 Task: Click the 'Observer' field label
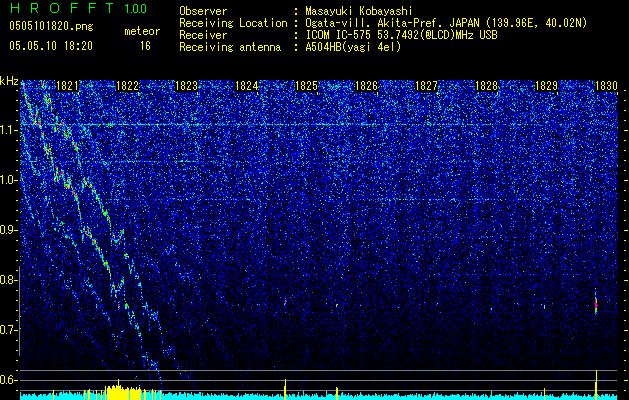click(x=203, y=11)
